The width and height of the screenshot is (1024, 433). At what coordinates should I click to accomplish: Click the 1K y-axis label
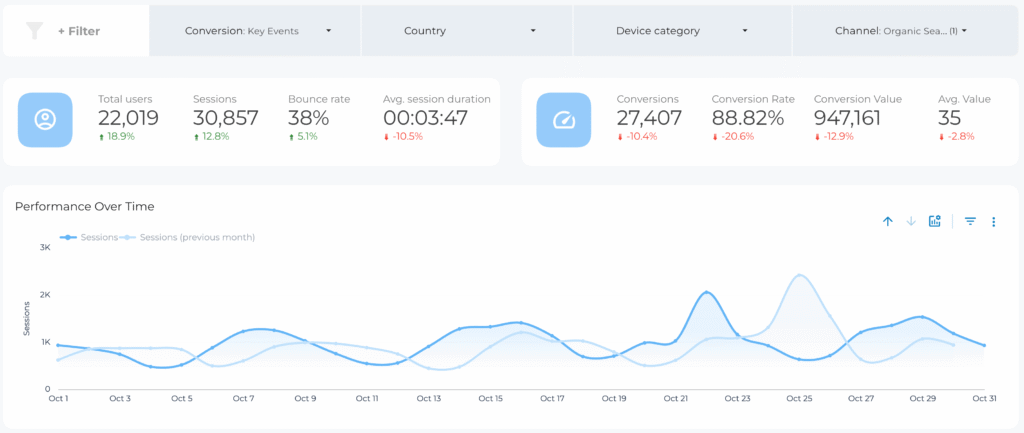coord(45,342)
